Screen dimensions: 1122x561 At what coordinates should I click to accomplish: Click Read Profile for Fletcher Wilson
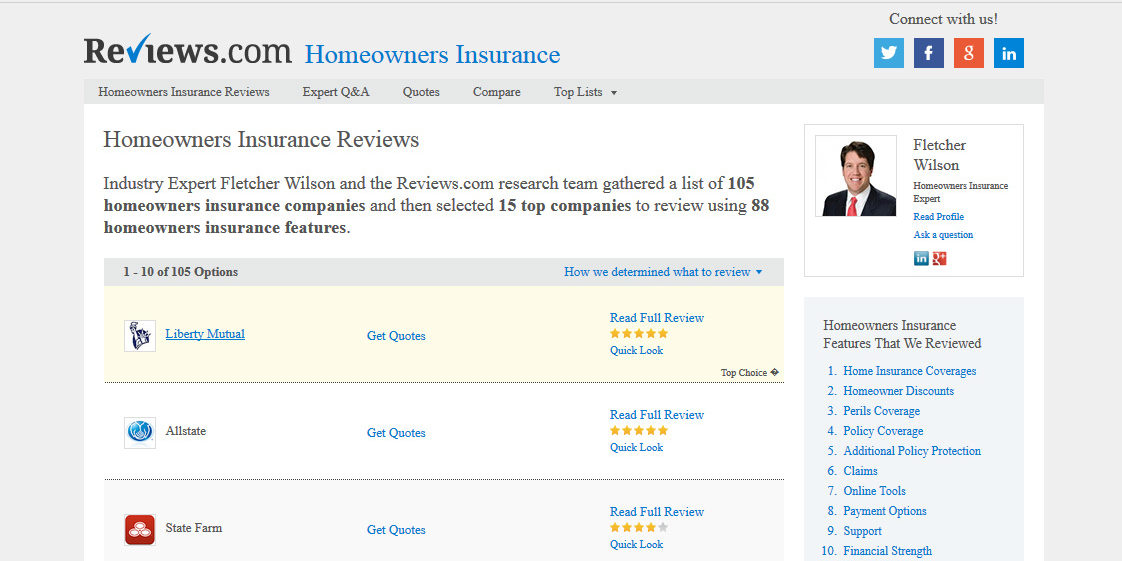coord(938,217)
